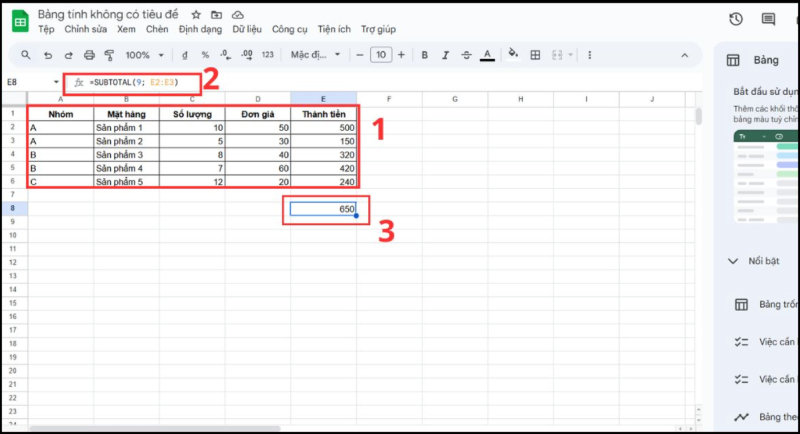Open the Google Sheets home icon
Screen dimensions: 800x434
[x=20, y=21]
